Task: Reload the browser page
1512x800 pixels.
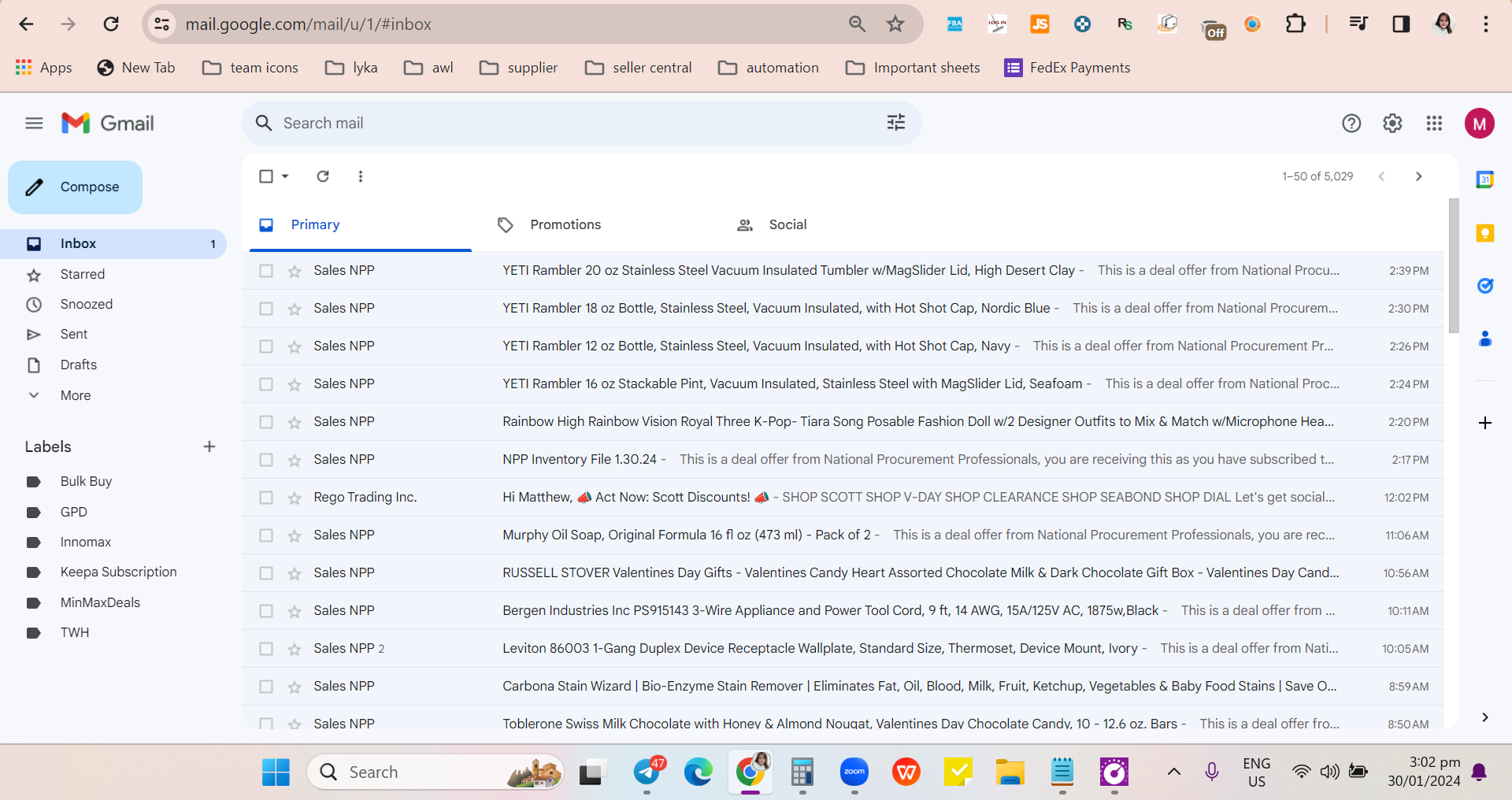Action: coord(111,24)
